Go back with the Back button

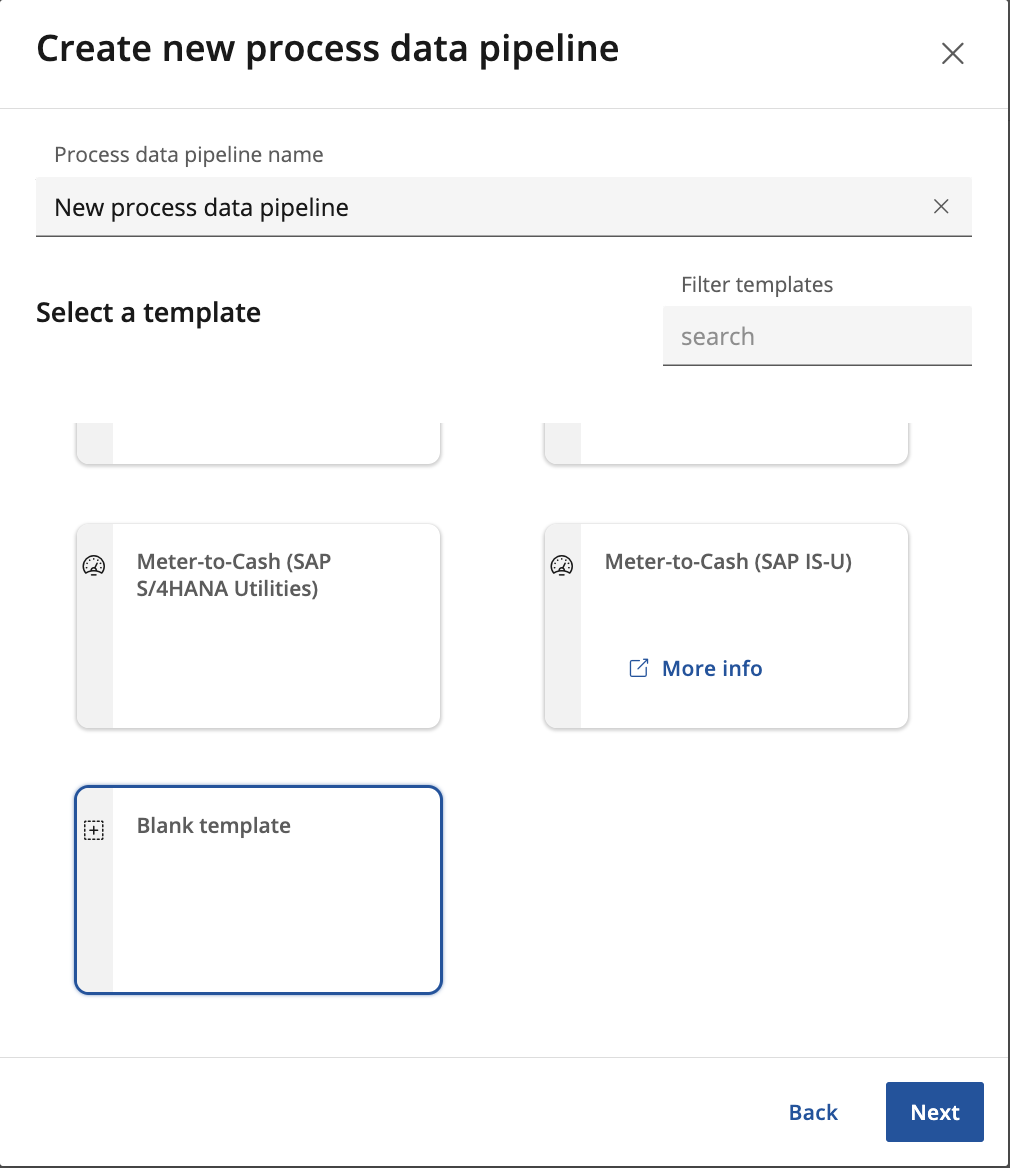coord(813,1112)
